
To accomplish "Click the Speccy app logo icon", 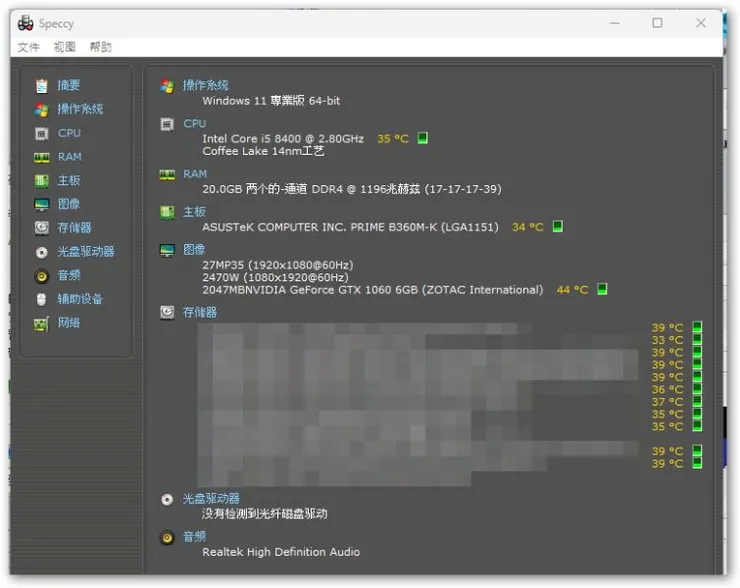I will 25,23.
